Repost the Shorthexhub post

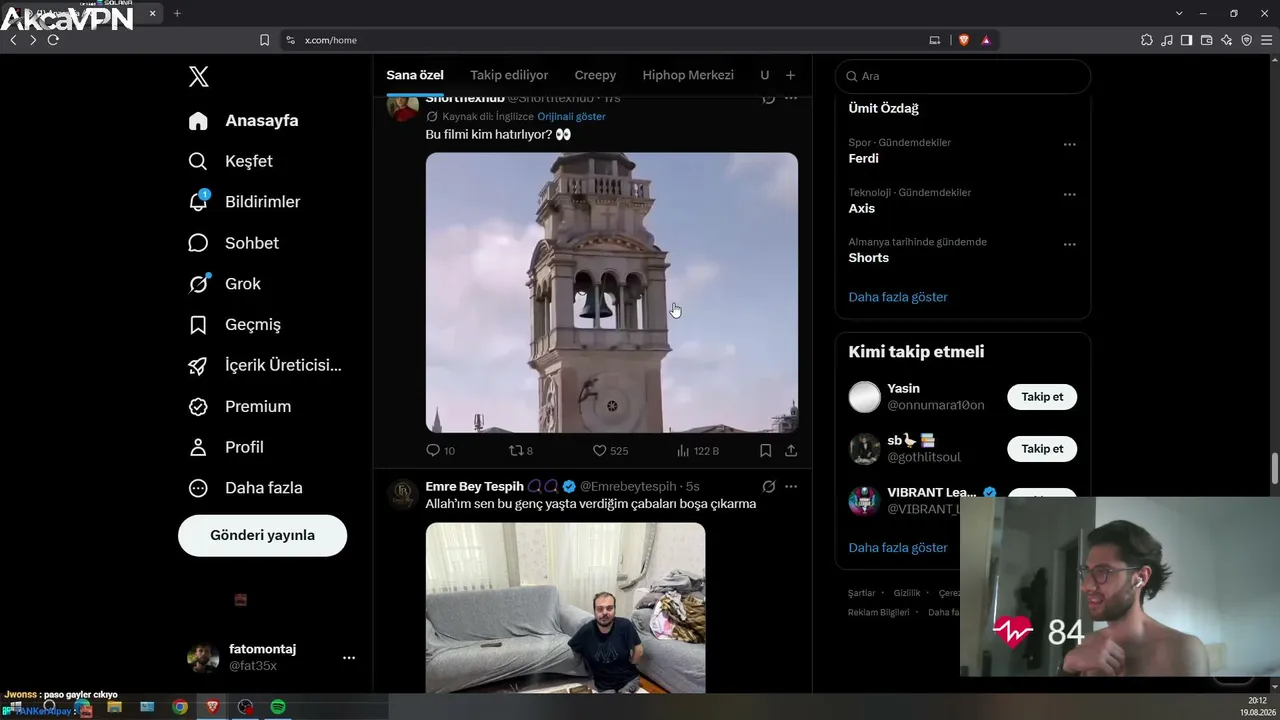tap(521, 451)
